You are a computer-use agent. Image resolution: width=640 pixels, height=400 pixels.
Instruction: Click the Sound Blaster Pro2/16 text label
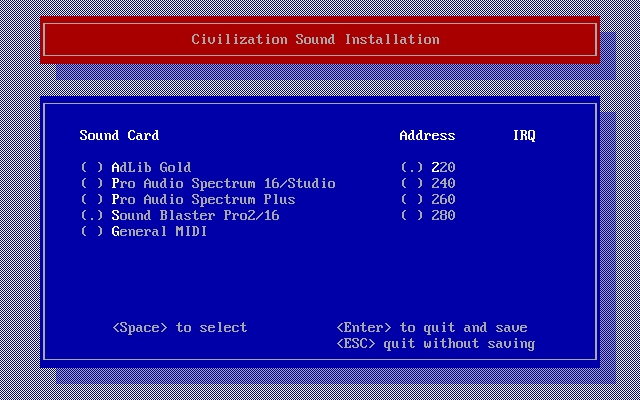(195, 216)
